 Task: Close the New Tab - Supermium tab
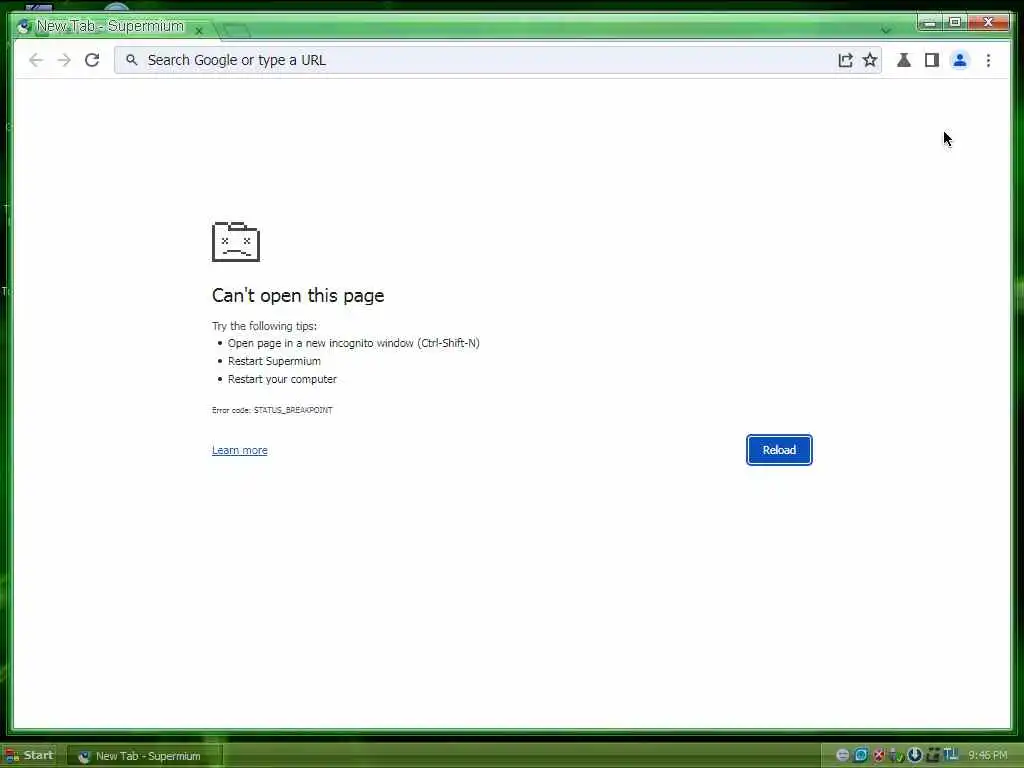click(199, 30)
